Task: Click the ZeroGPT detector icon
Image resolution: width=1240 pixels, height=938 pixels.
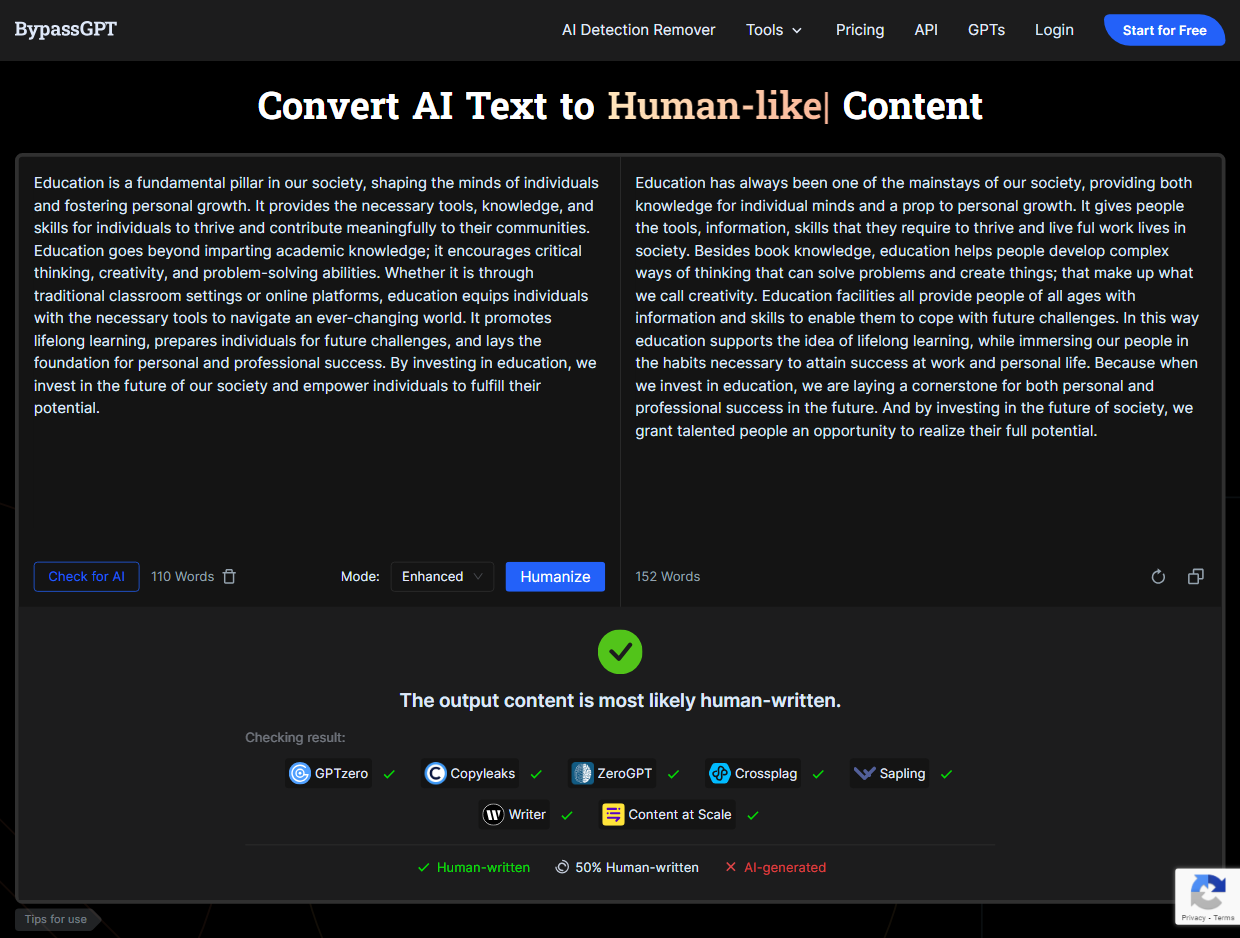Action: (582, 773)
